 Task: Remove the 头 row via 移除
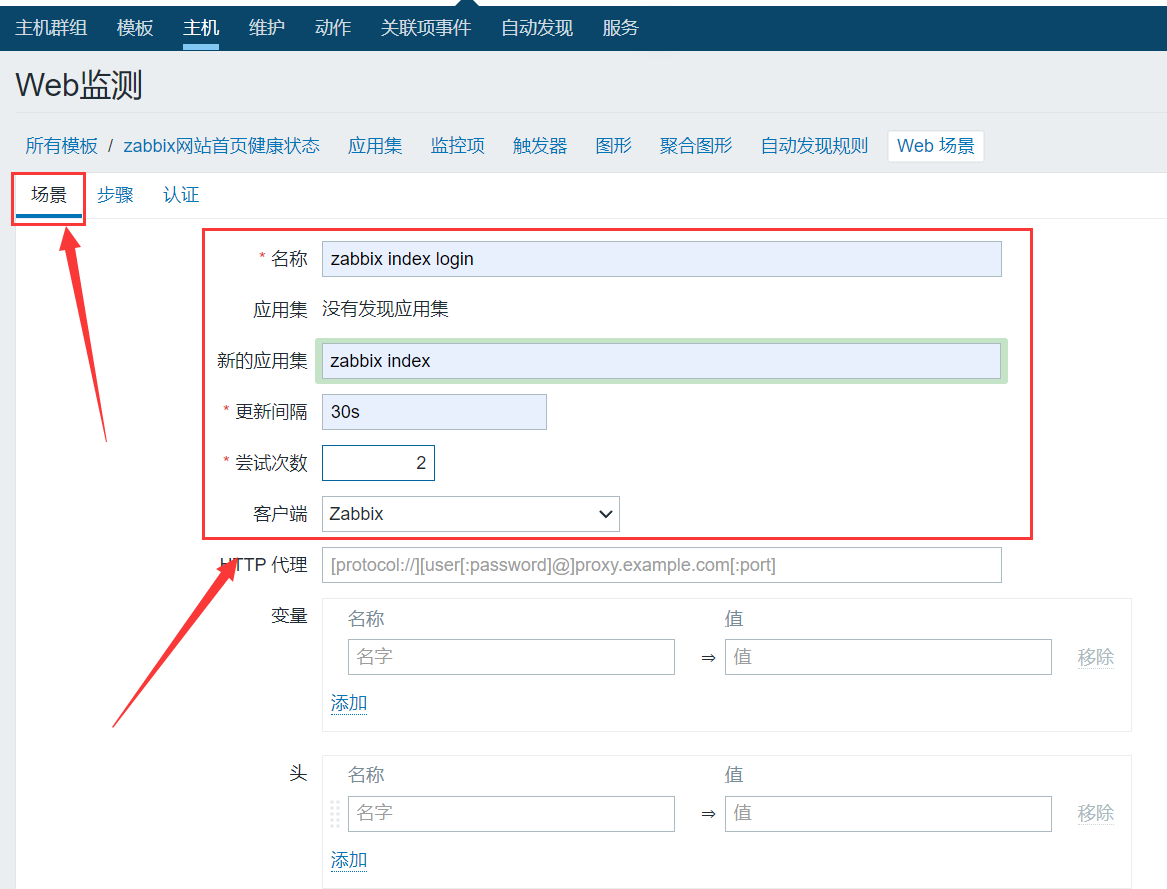pos(1096,813)
